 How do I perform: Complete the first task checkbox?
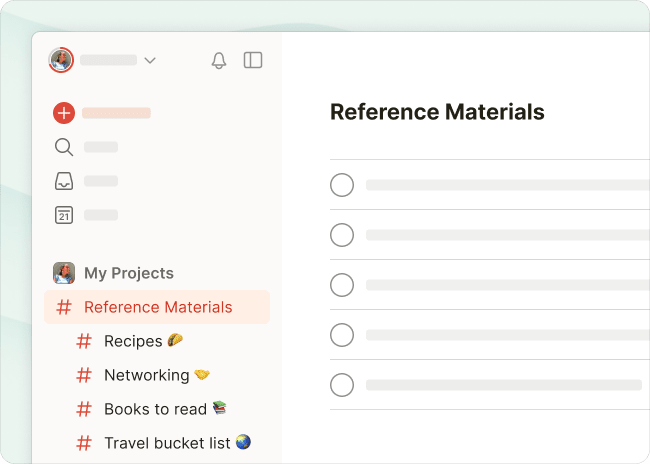[x=342, y=185]
